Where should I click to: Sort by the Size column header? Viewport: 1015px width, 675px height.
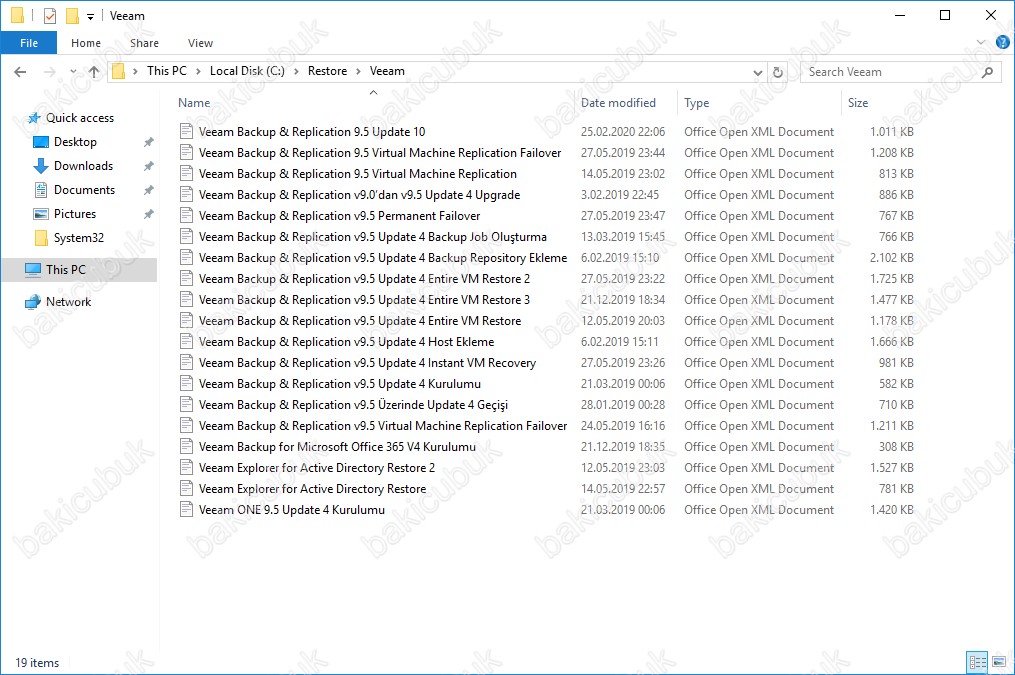(858, 103)
